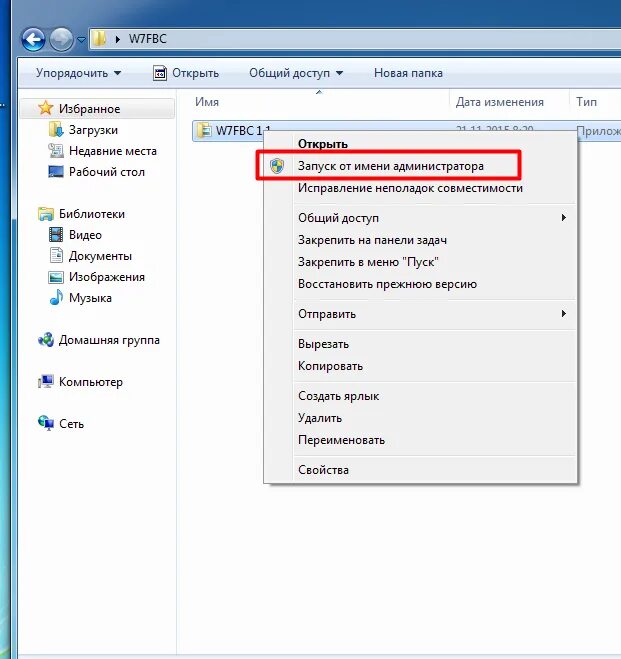Click the Недавние места icon

coord(55,150)
